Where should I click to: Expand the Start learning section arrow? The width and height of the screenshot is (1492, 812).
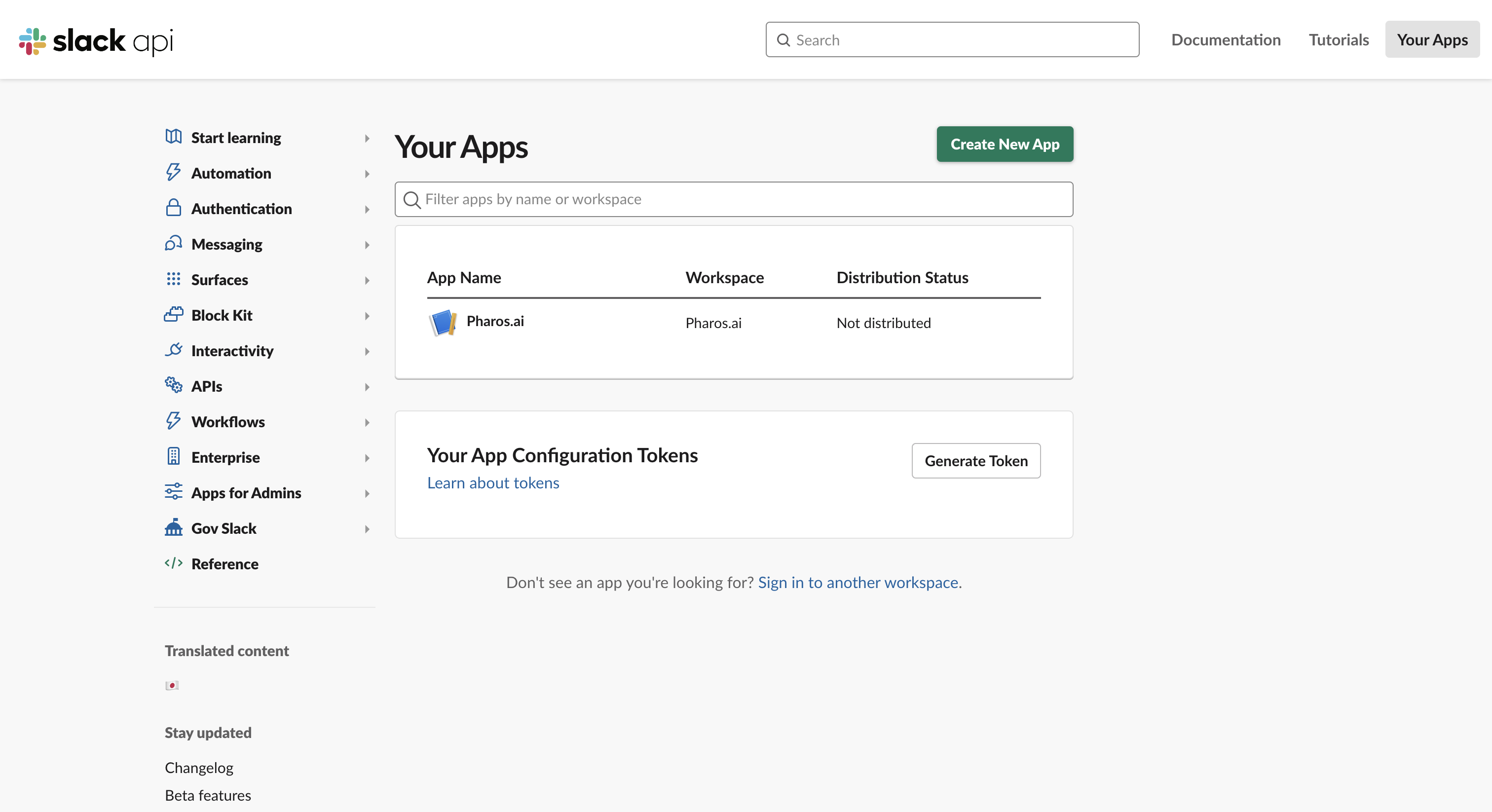coord(367,139)
